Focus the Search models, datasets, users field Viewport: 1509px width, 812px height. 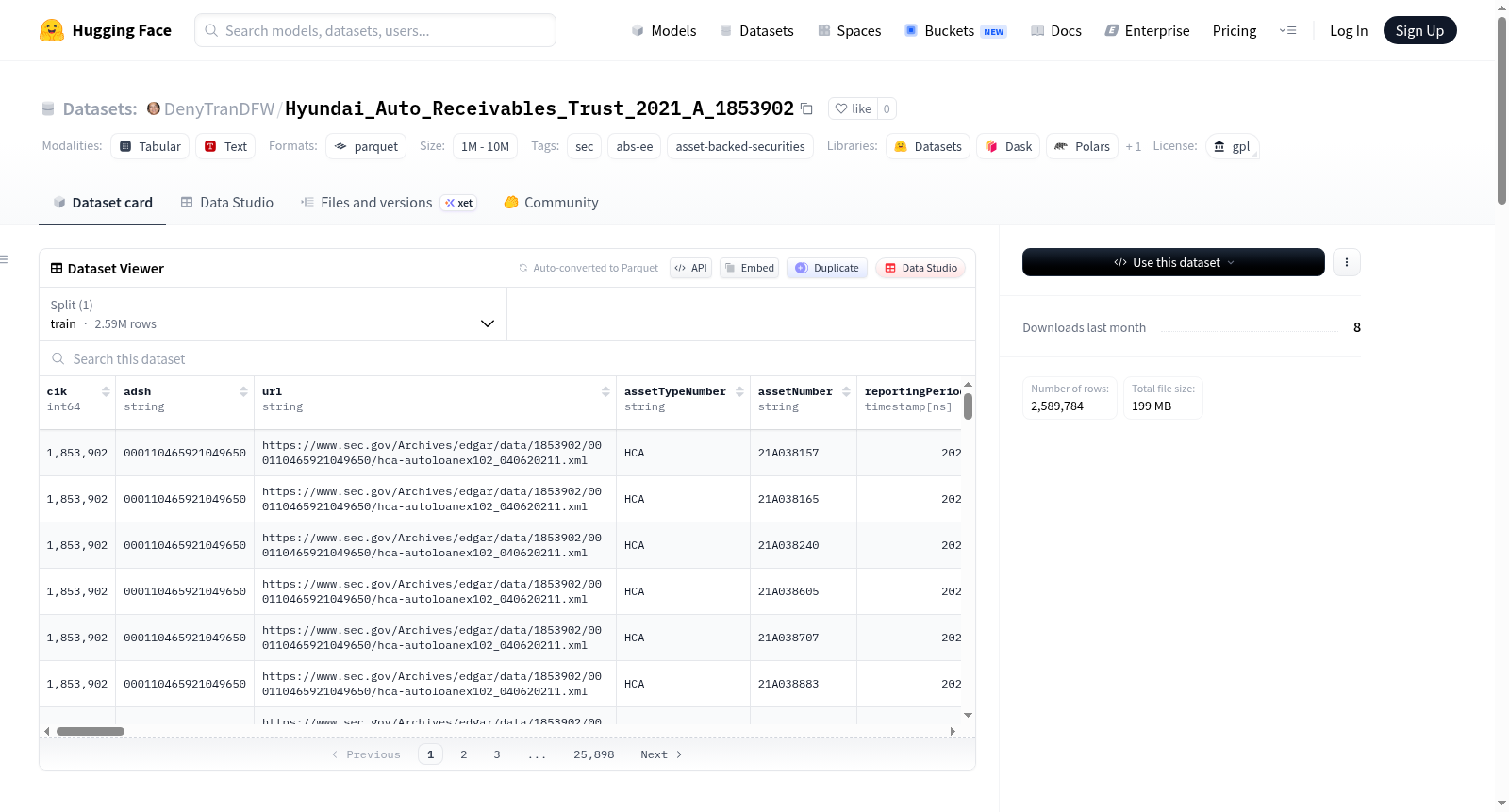coord(375,30)
